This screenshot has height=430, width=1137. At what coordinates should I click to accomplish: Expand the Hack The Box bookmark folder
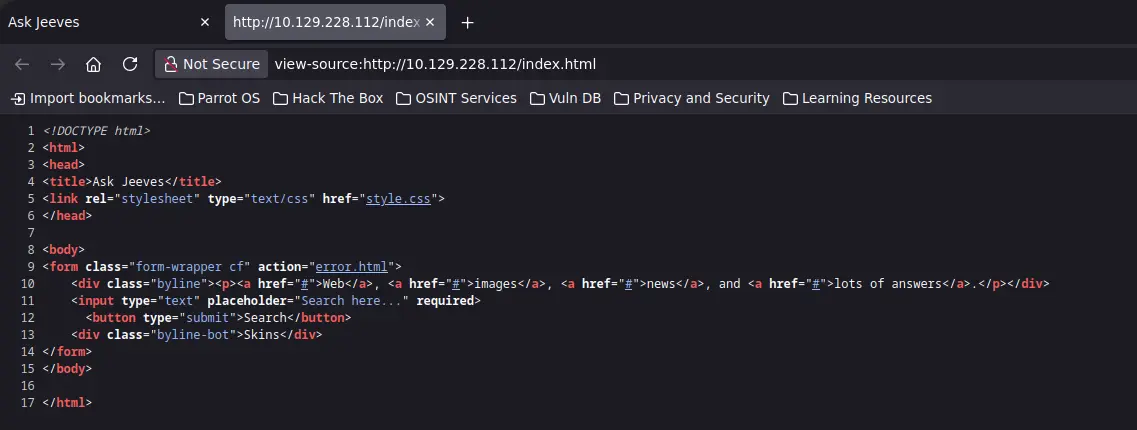click(x=328, y=98)
